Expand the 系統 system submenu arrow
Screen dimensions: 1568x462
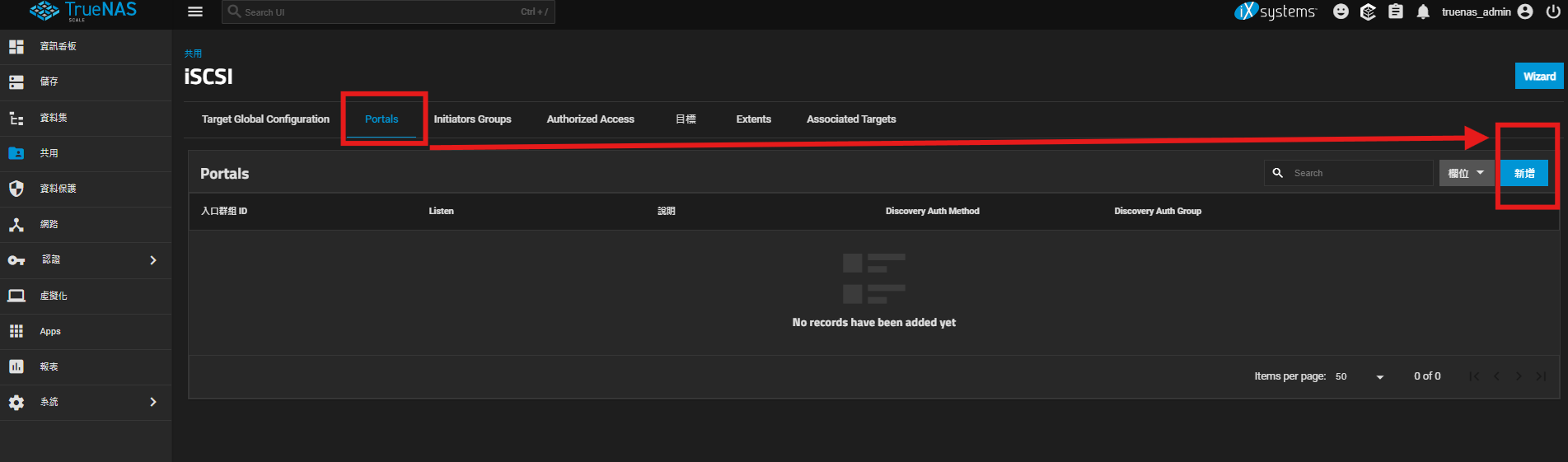153,402
